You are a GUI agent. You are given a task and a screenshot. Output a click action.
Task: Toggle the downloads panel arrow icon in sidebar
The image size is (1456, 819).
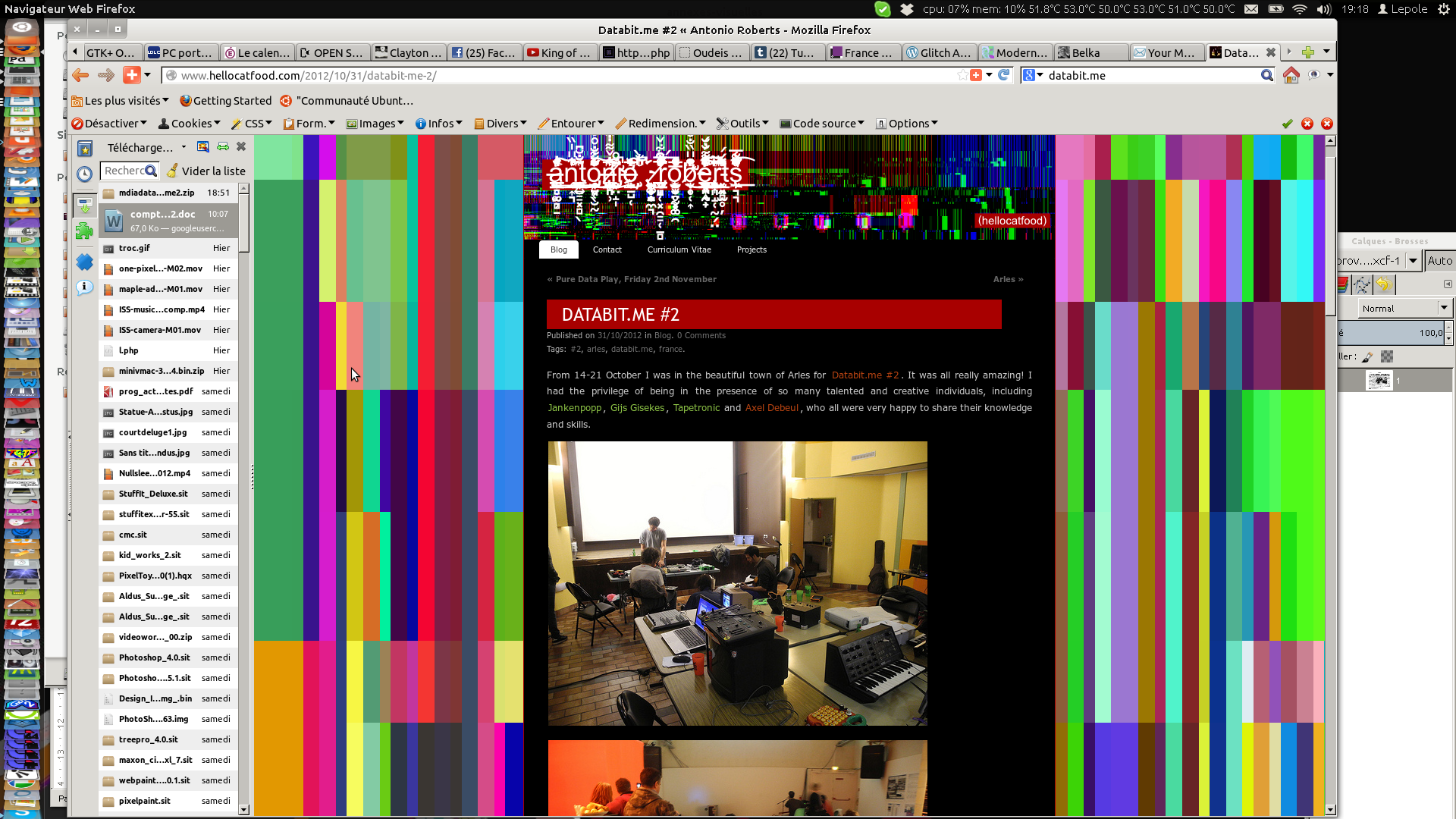(x=84, y=206)
